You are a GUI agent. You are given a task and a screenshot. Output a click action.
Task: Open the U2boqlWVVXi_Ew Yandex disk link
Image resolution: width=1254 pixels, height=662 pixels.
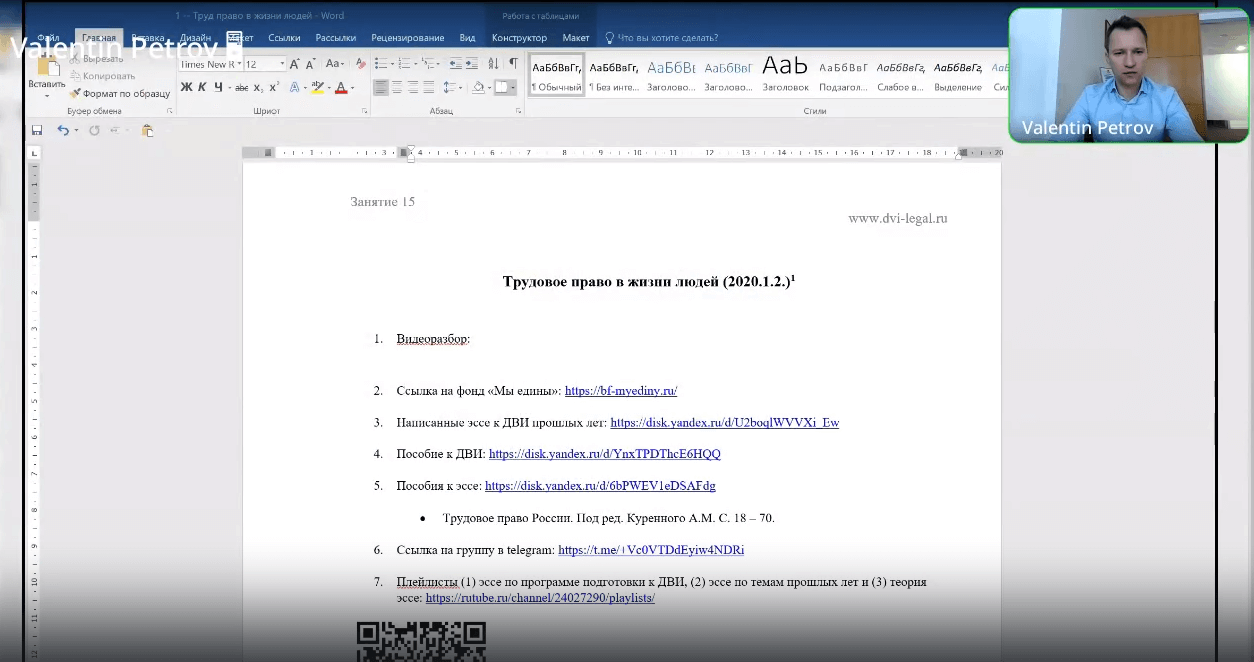[724, 422]
